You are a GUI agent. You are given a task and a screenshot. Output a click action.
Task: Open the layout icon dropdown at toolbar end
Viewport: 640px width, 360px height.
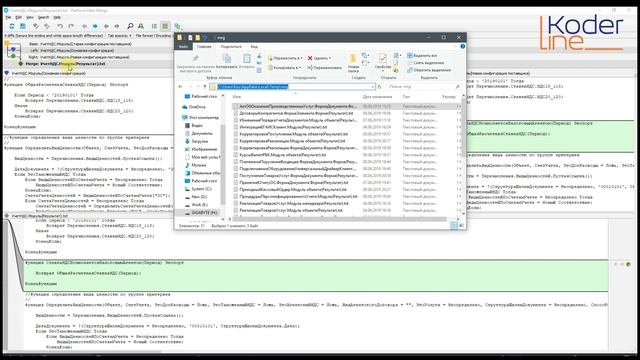[x=178, y=26]
